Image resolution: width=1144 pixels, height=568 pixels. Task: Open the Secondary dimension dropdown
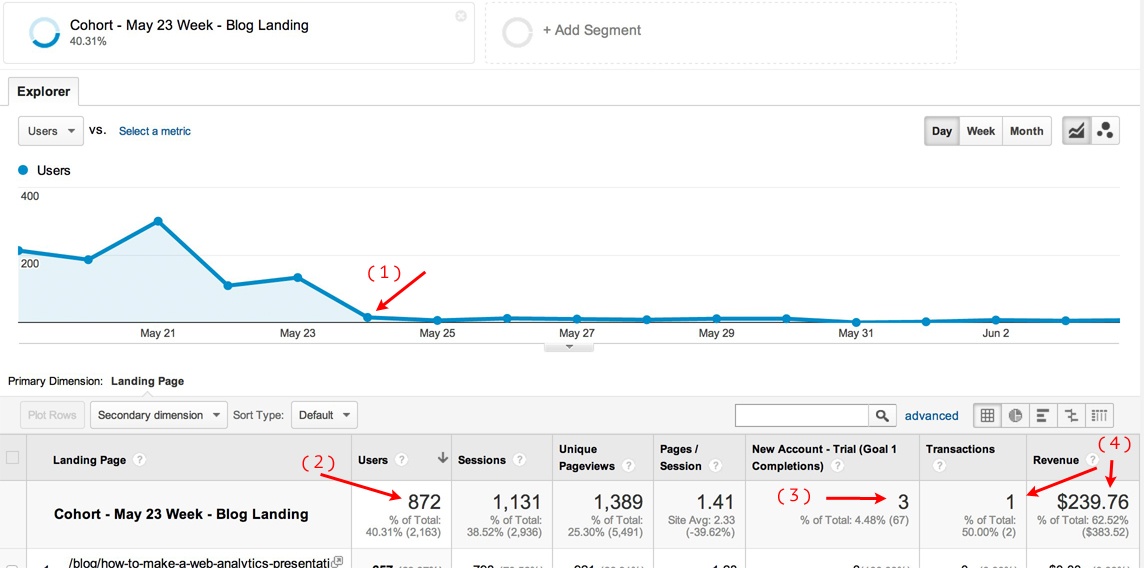tap(158, 415)
